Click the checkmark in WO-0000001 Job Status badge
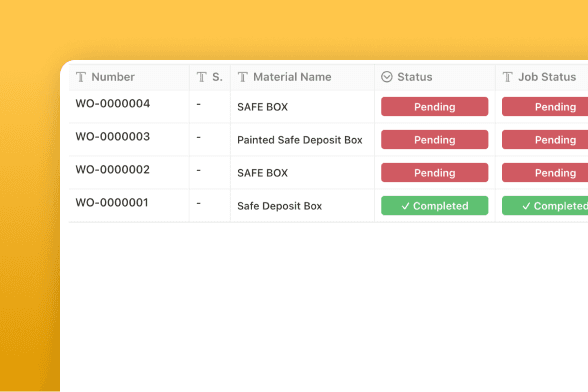 click(526, 206)
